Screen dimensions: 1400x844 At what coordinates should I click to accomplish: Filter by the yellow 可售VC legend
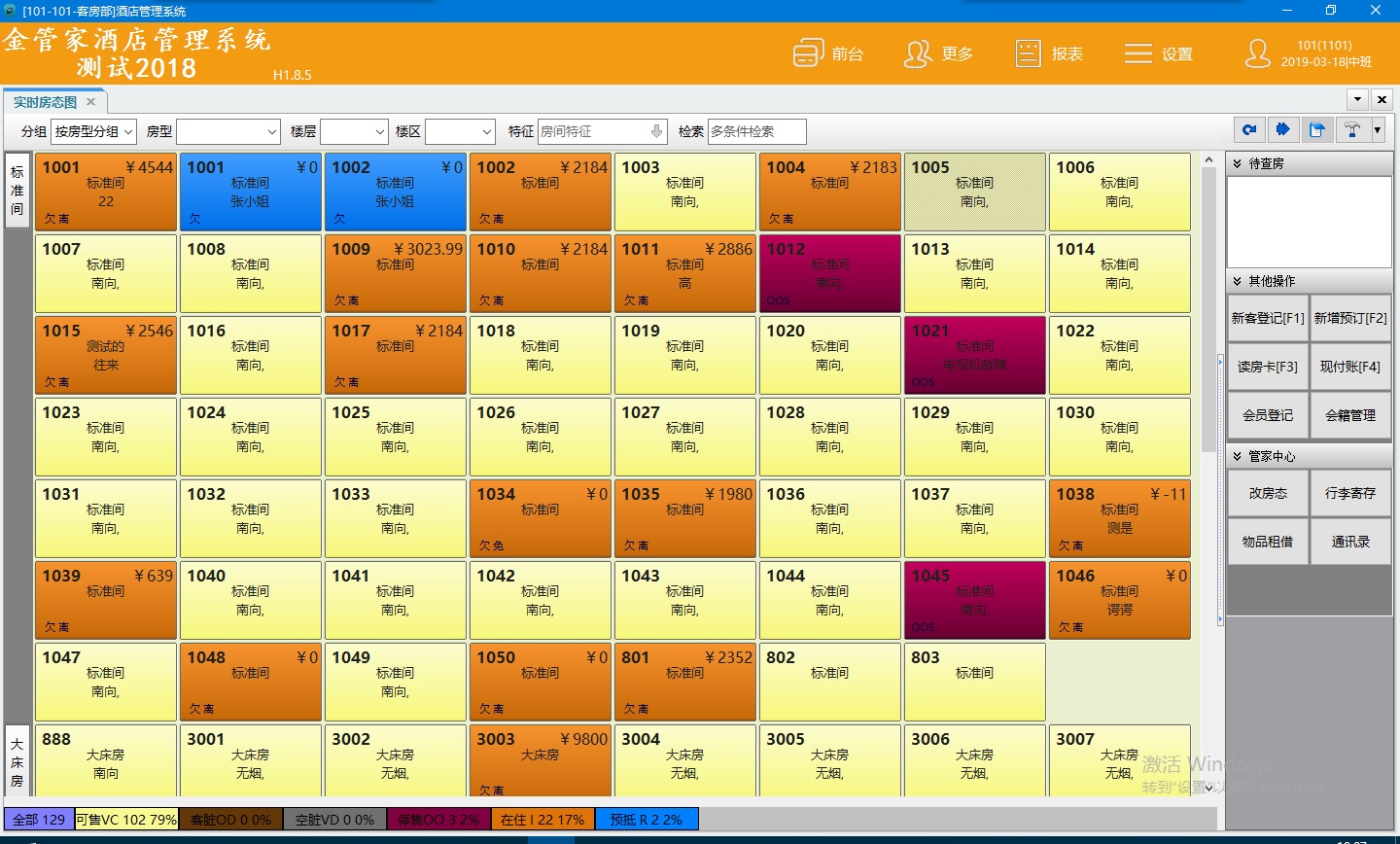(x=126, y=820)
